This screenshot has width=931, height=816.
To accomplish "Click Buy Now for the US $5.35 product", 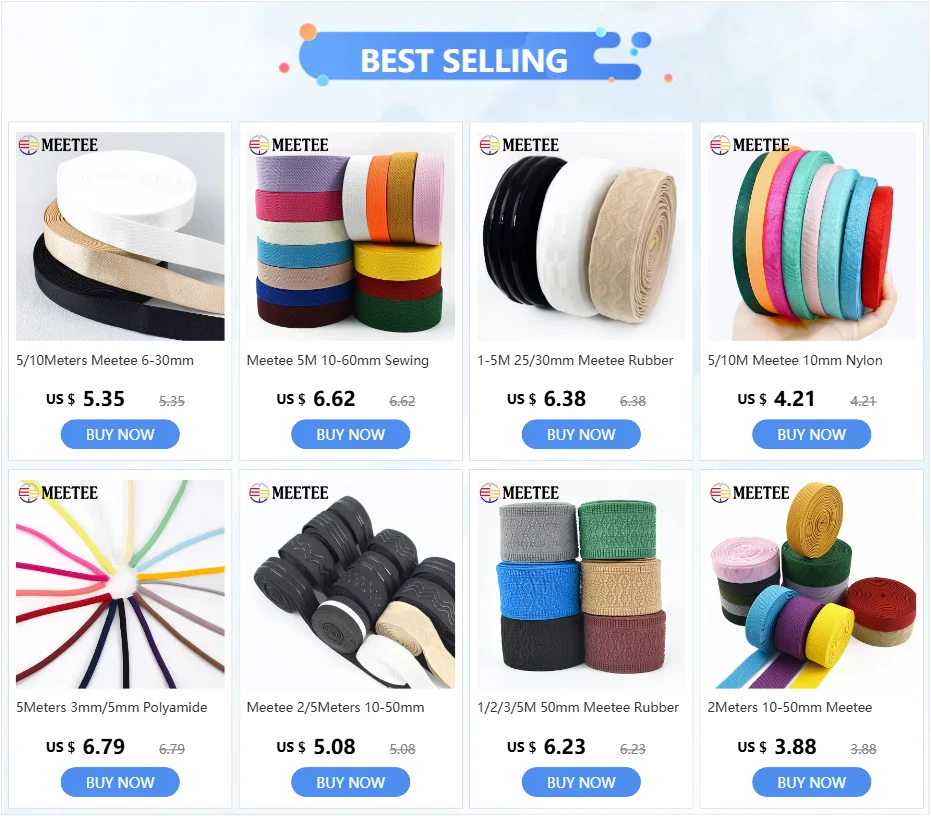I will pos(120,434).
